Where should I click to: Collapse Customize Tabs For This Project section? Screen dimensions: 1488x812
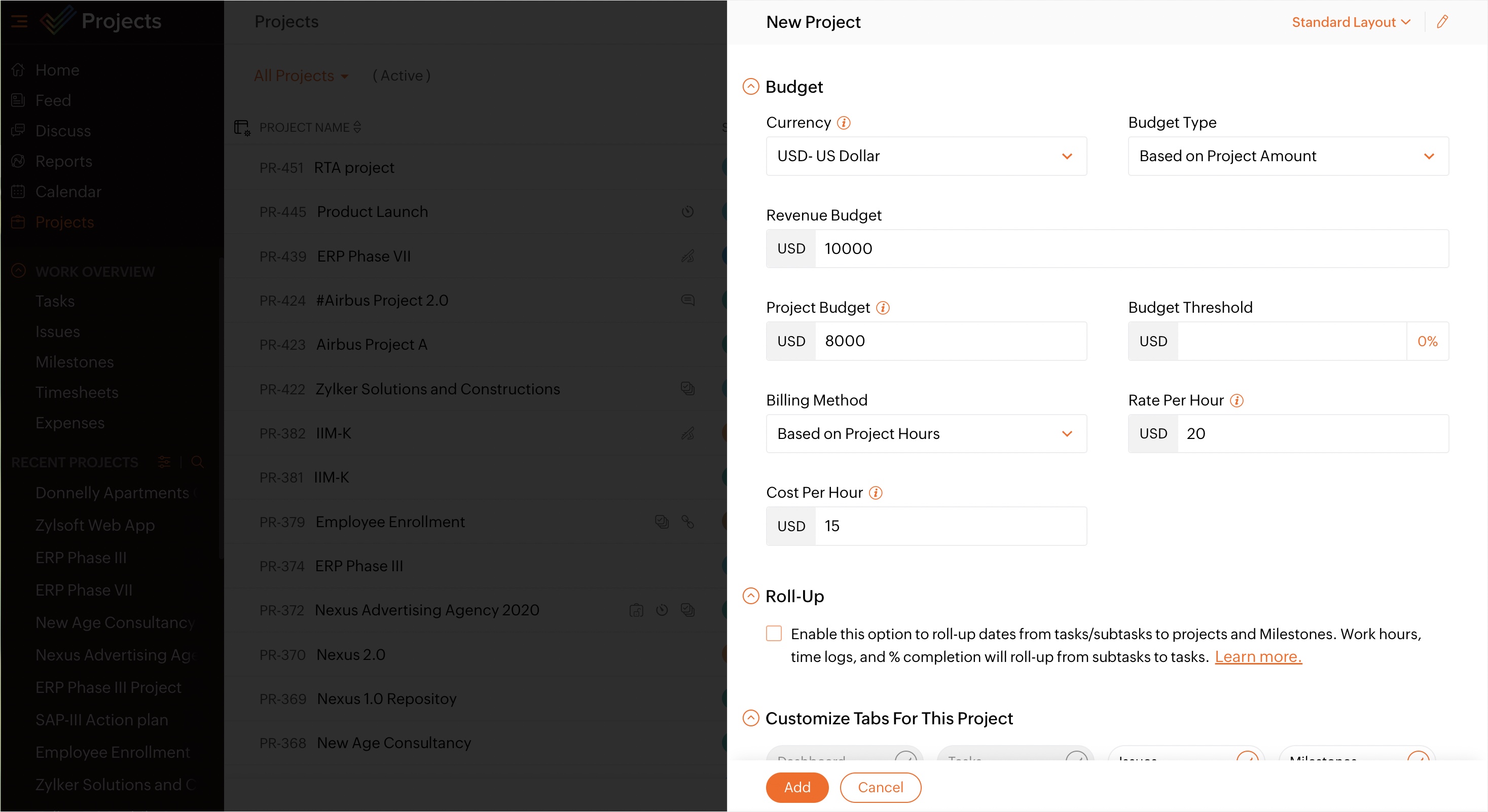tap(750, 718)
